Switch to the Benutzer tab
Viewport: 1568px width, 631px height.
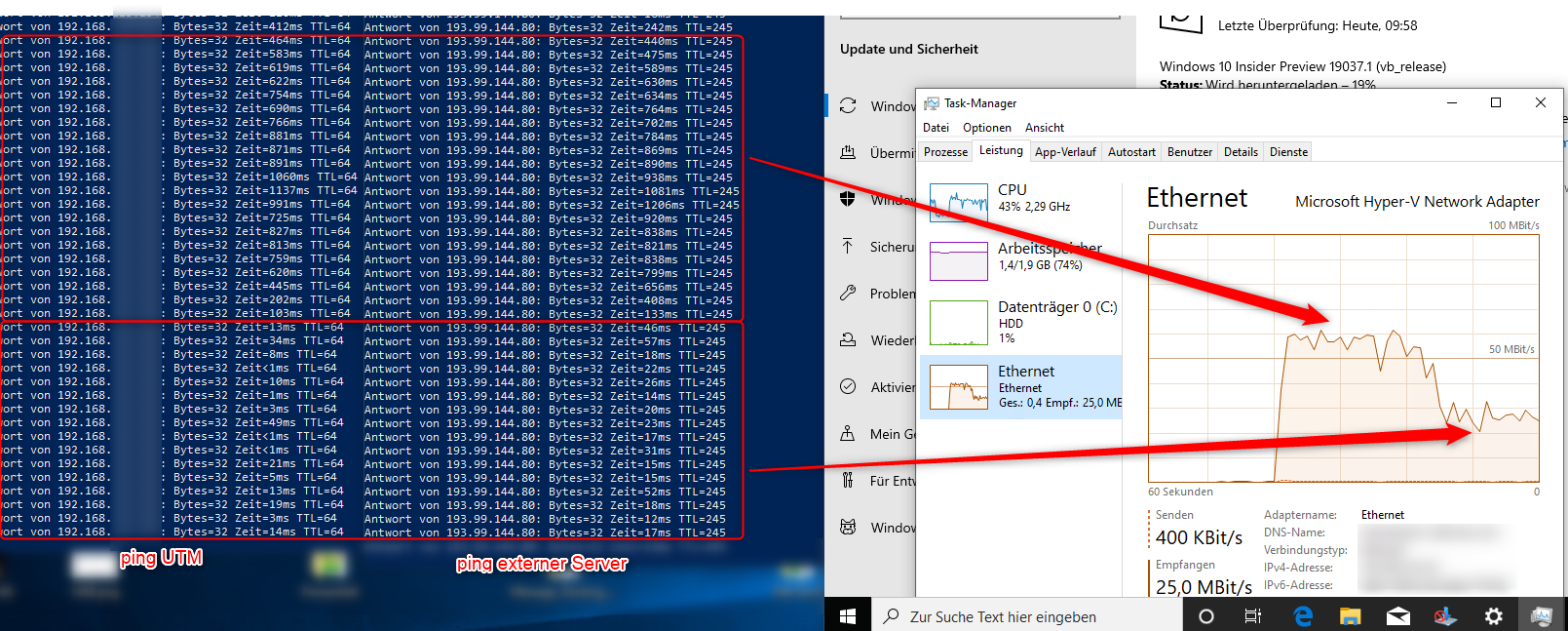1190,152
